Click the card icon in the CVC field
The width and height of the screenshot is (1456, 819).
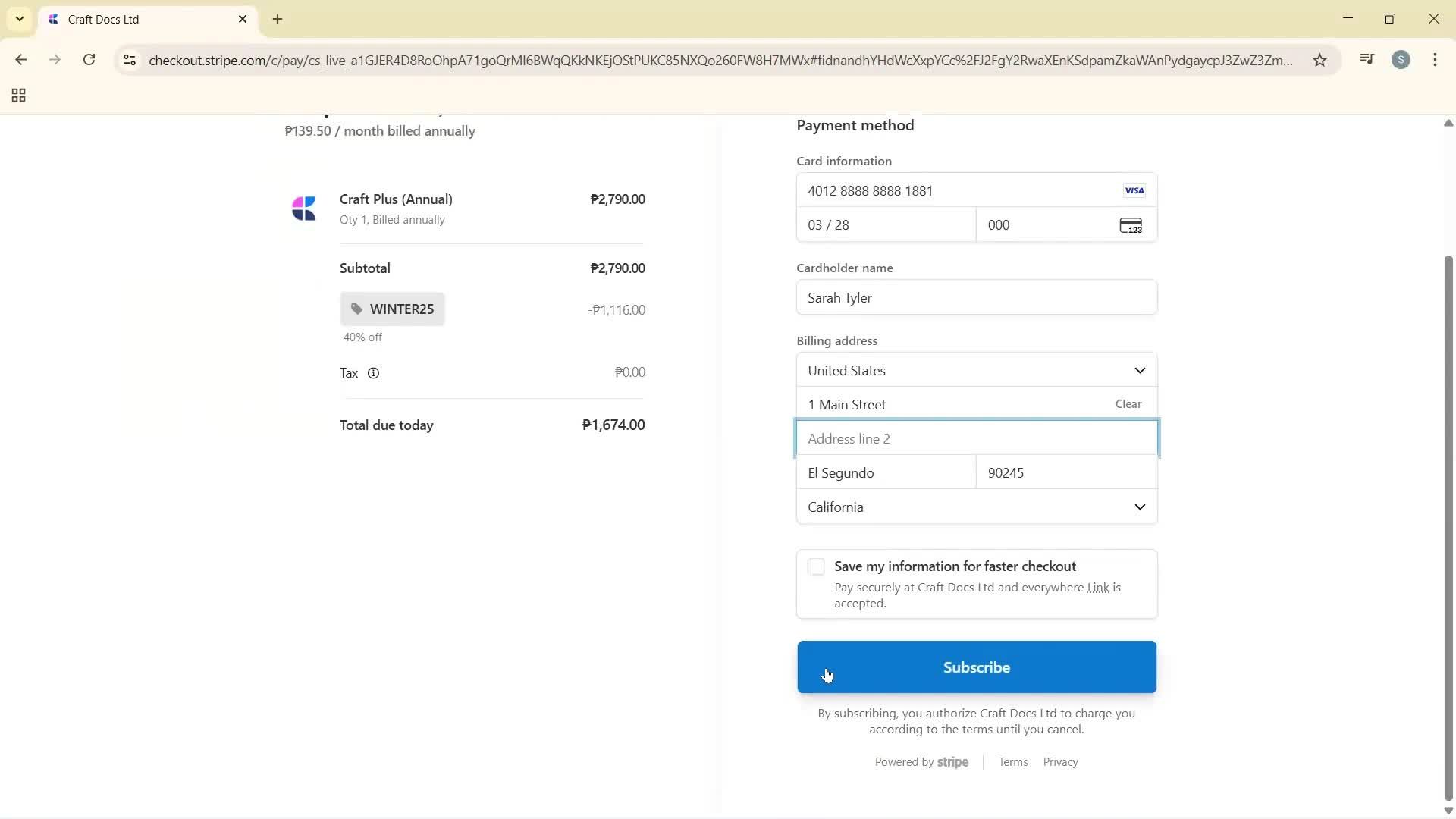(x=1131, y=224)
